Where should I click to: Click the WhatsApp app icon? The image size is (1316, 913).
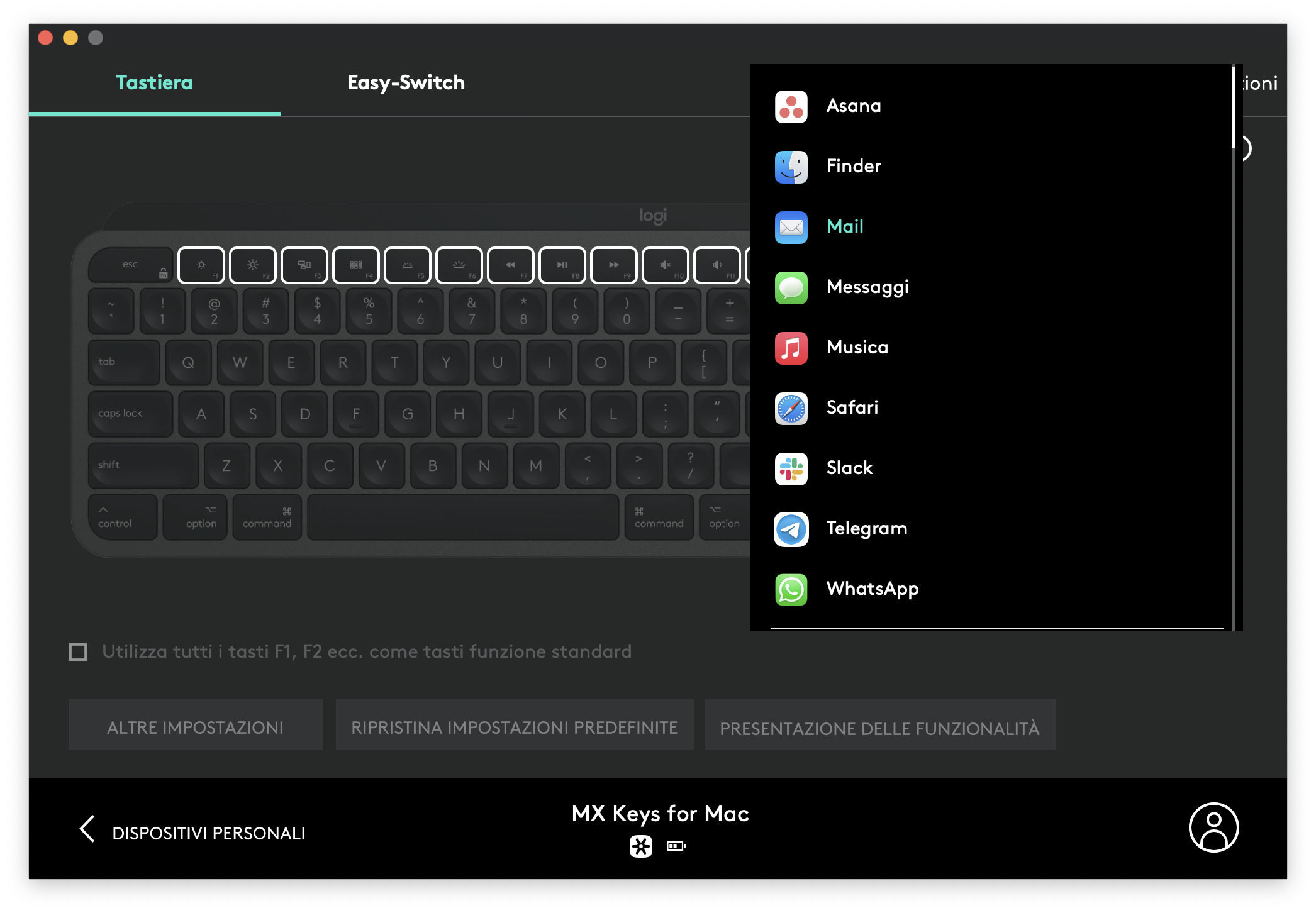coord(791,589)
